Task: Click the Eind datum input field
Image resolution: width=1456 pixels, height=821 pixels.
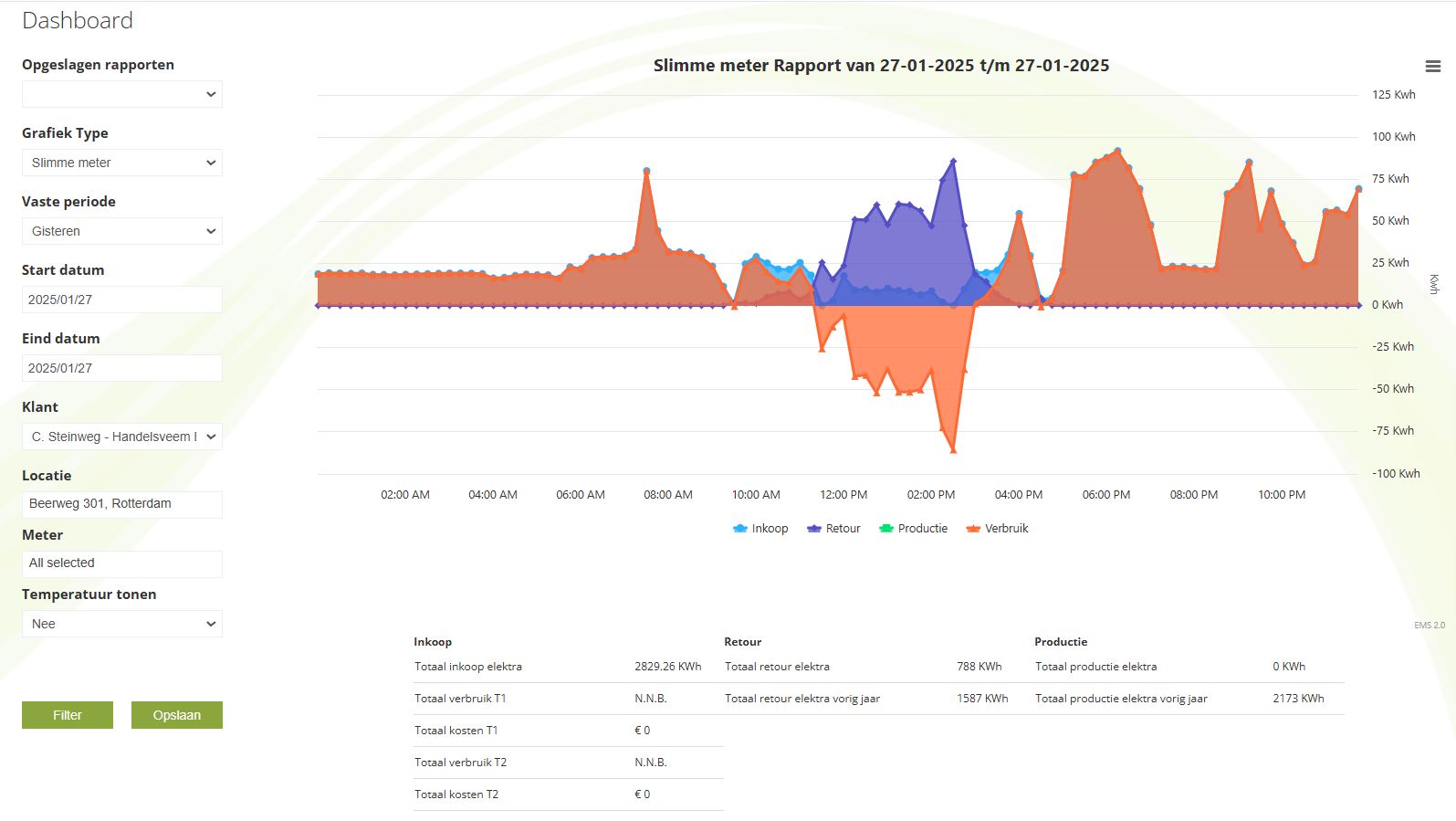Action: tap(122, 368)
